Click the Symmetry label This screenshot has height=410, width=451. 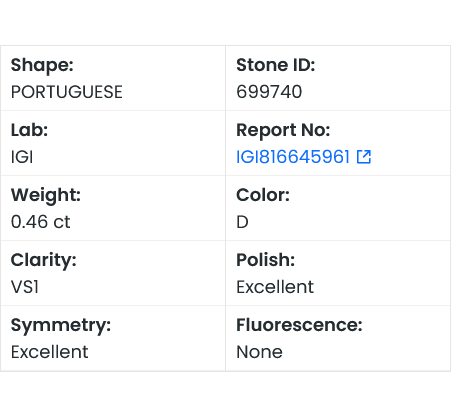pyautogui.click(x=61, y=325)
